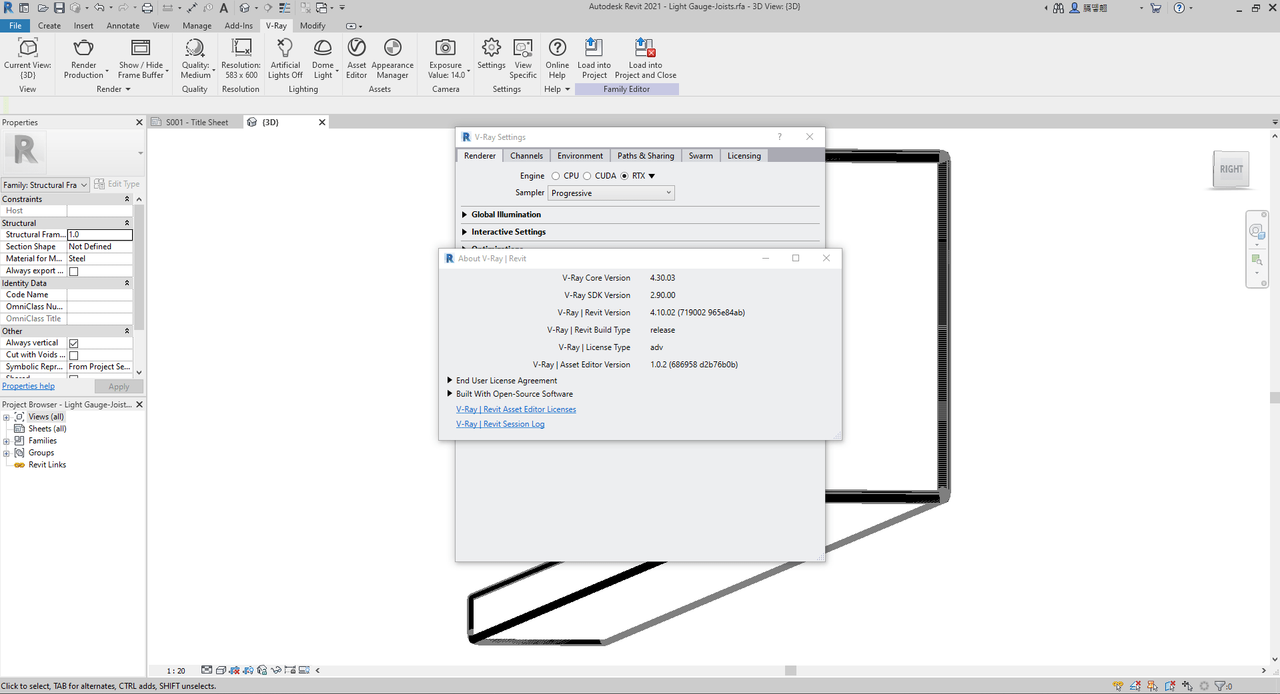Screen dimensions: 1280x694
Task: Click the Exposure Value camera icon
Action: click(446, 47)
